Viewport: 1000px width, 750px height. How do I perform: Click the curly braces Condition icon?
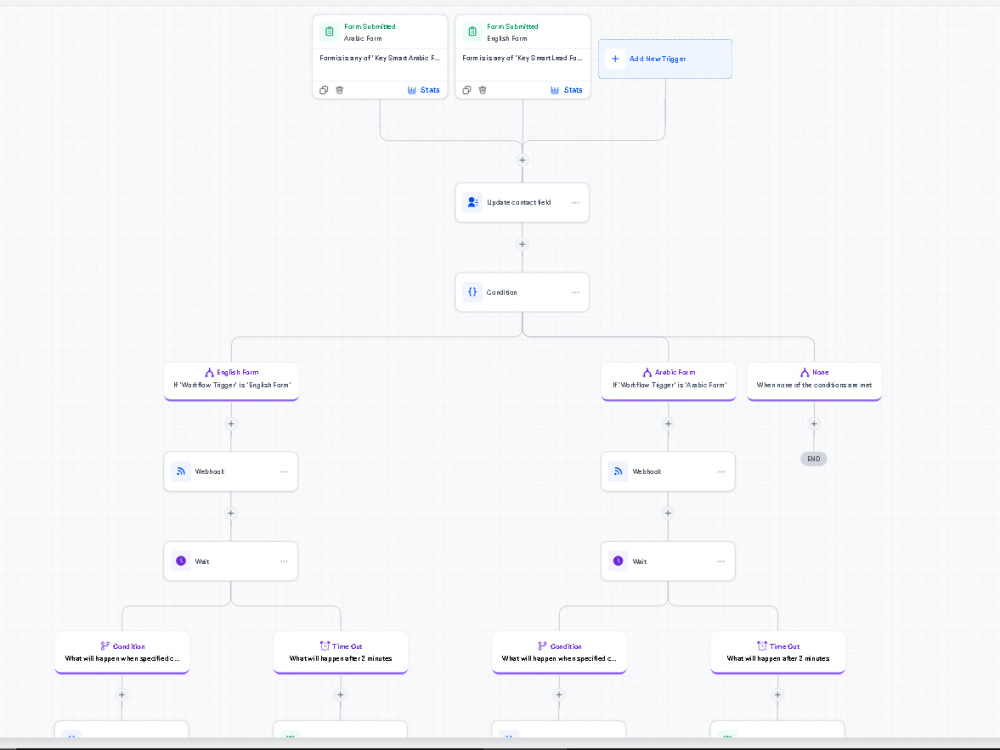coord(473,292)
